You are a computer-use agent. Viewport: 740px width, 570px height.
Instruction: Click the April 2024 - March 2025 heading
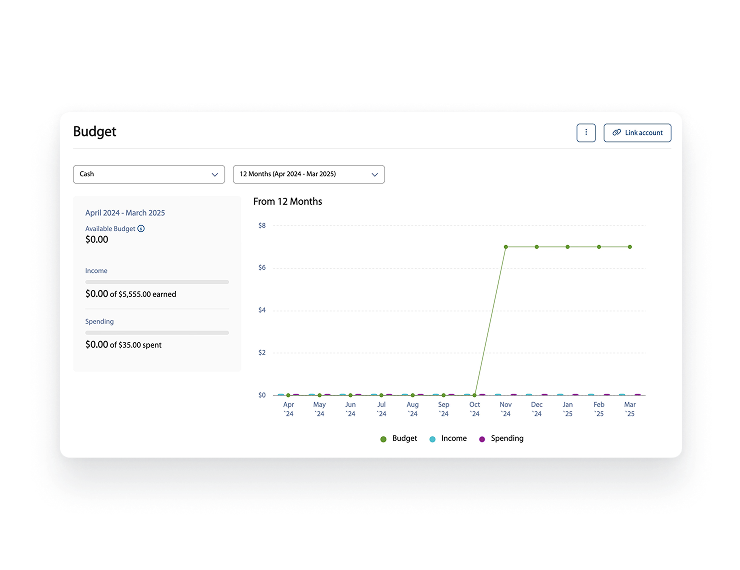pos(125,213)
